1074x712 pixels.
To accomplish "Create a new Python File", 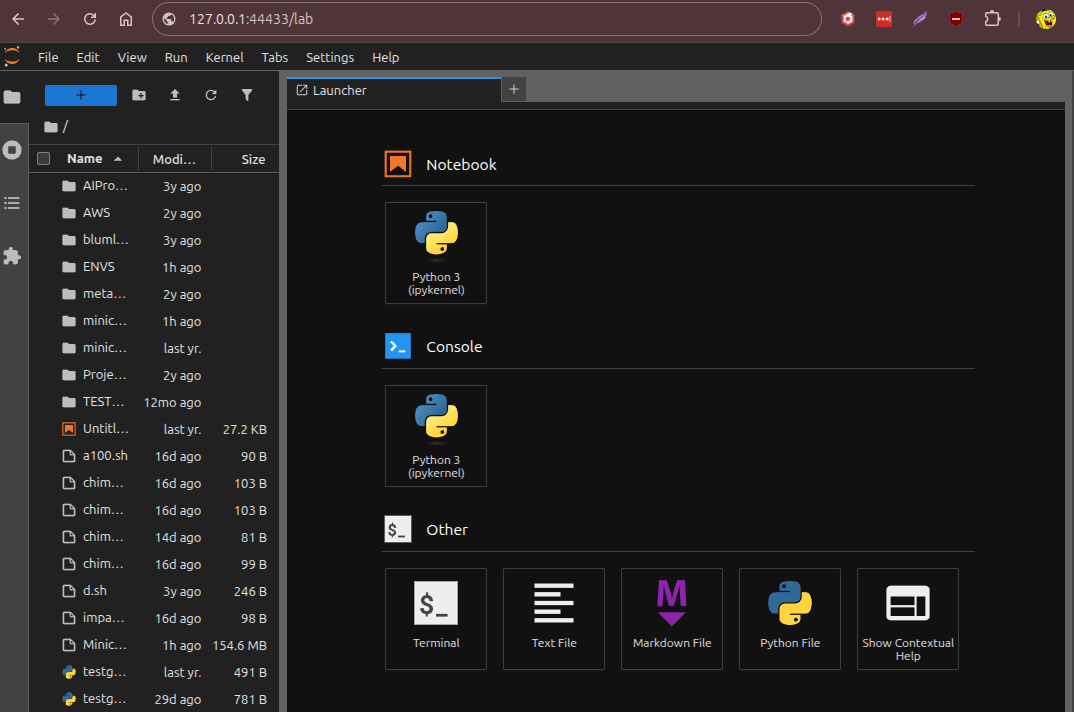I will 790,619.
